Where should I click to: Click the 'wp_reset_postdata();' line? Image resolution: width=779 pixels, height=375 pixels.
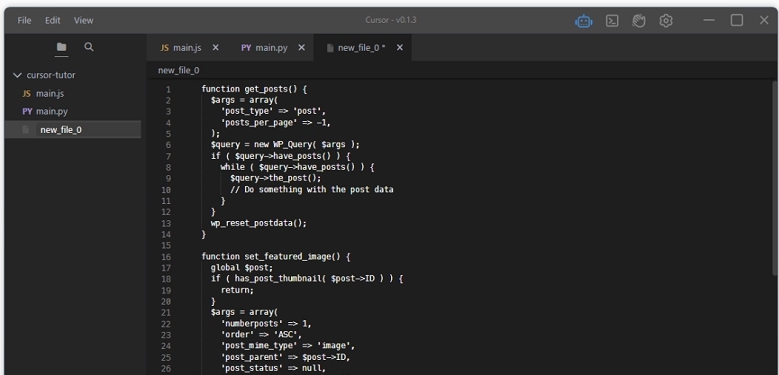(259, 224)
